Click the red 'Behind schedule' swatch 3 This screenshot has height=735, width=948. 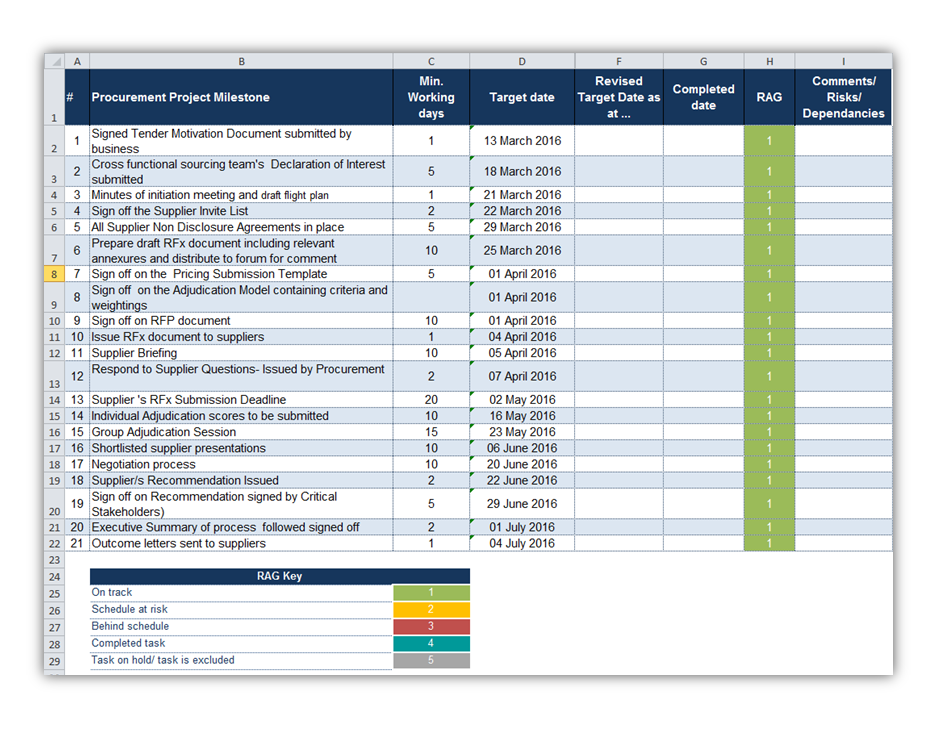[x=431, y=626]
